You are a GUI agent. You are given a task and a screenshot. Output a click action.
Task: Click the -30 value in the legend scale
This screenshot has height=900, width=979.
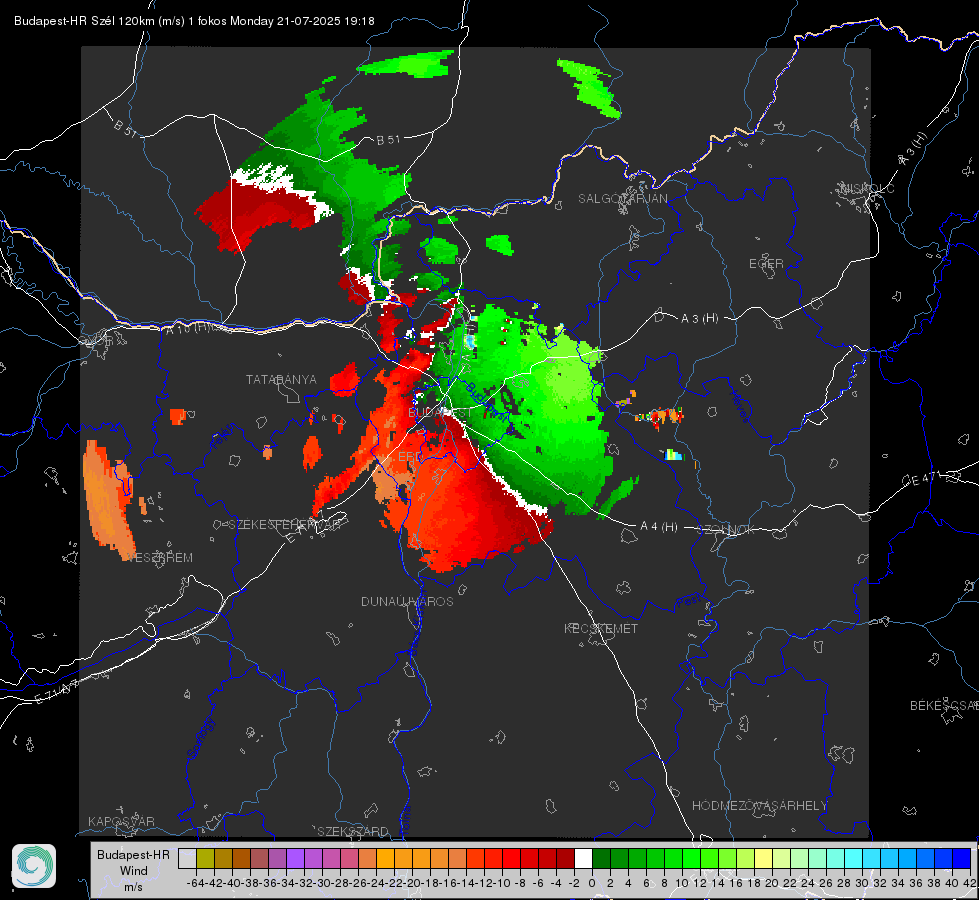tap(322, 883)
